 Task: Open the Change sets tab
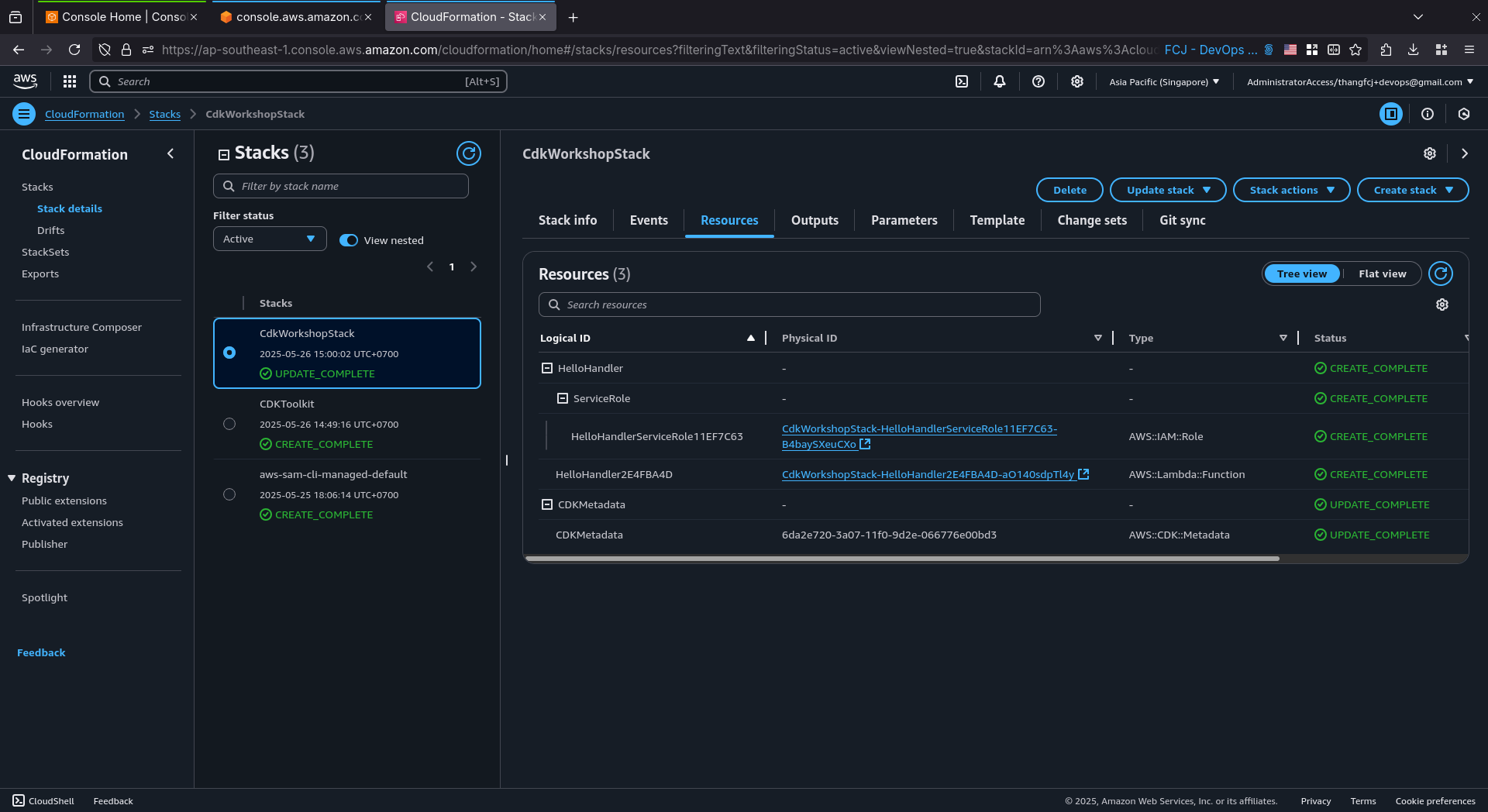[1092, 220]
